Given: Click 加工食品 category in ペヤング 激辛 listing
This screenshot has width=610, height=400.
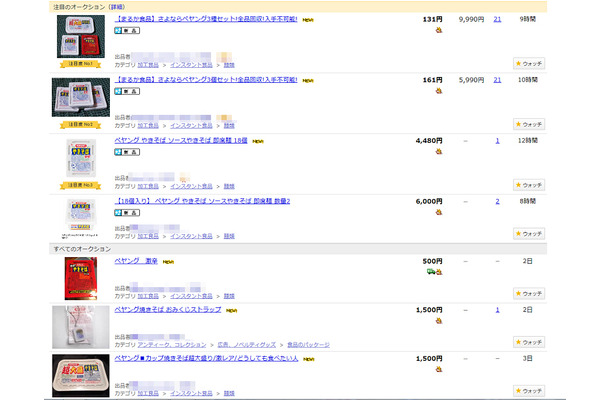Looking at the screenshot, I should coord(148,296).
